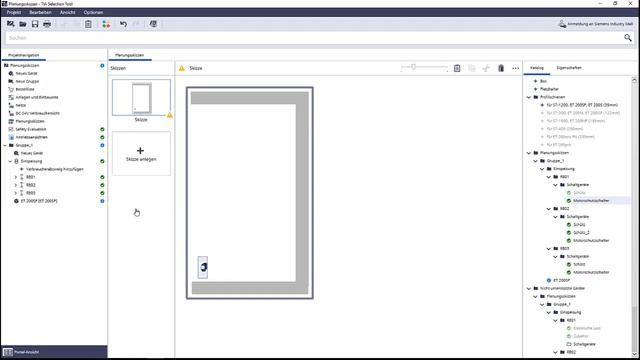
Task: Click into the Suchen search field
Action: pos(314,38)
